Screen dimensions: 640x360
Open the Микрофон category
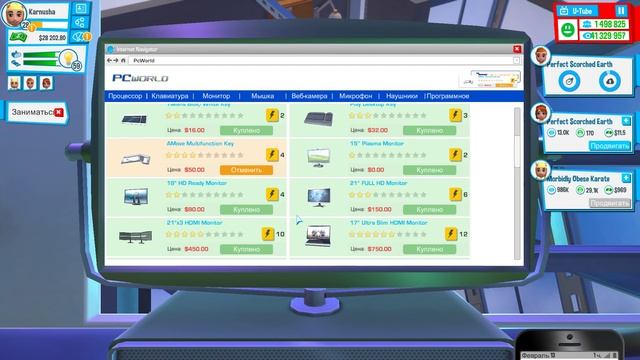pos(356,96)
